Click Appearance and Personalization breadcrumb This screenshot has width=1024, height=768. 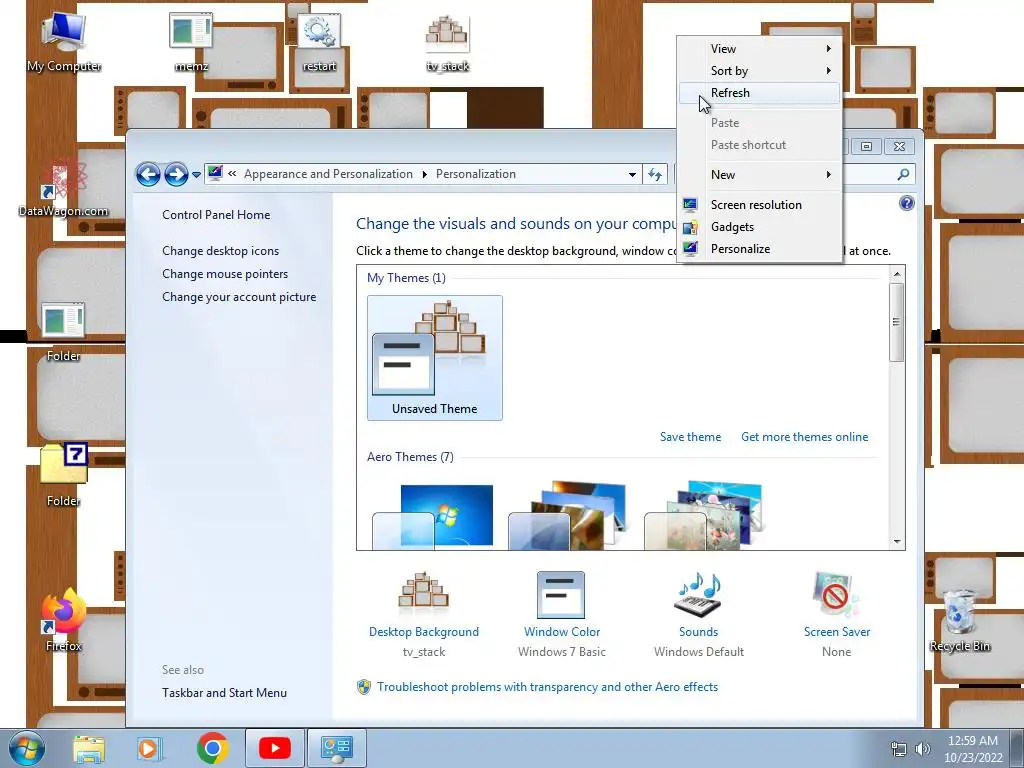point(328,174)
